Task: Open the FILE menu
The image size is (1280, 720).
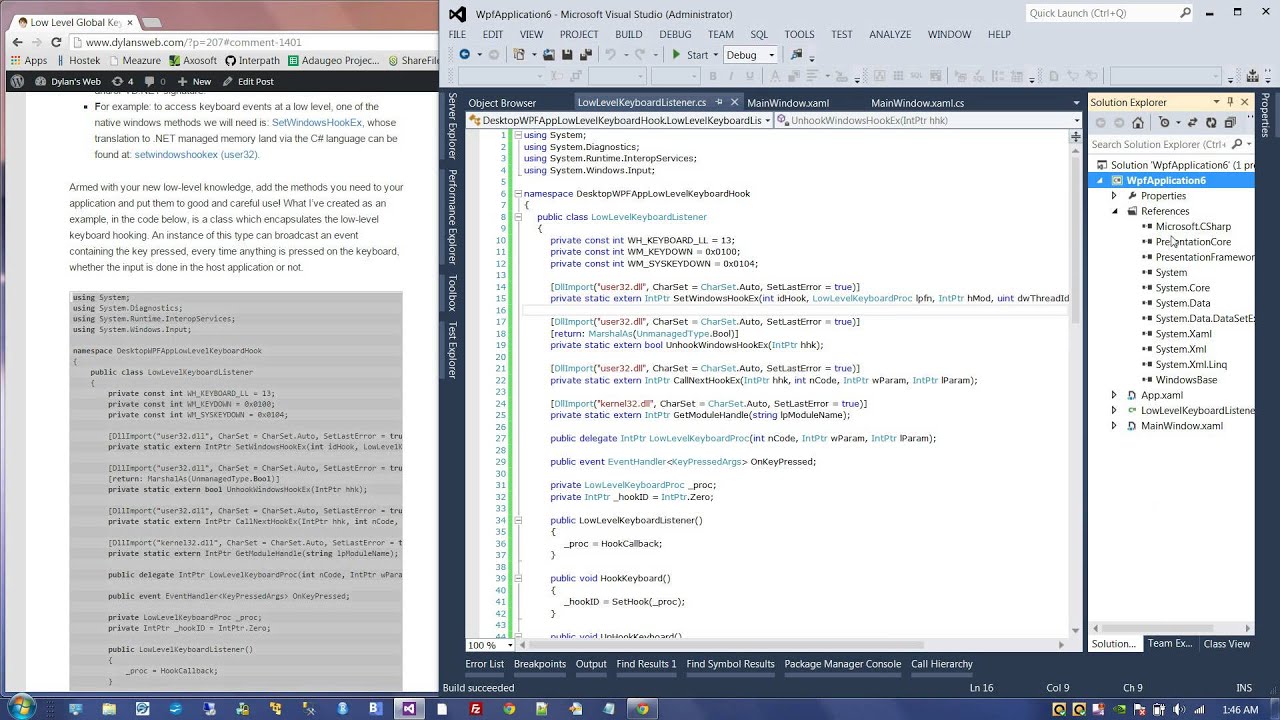Action: pos(457,34)
